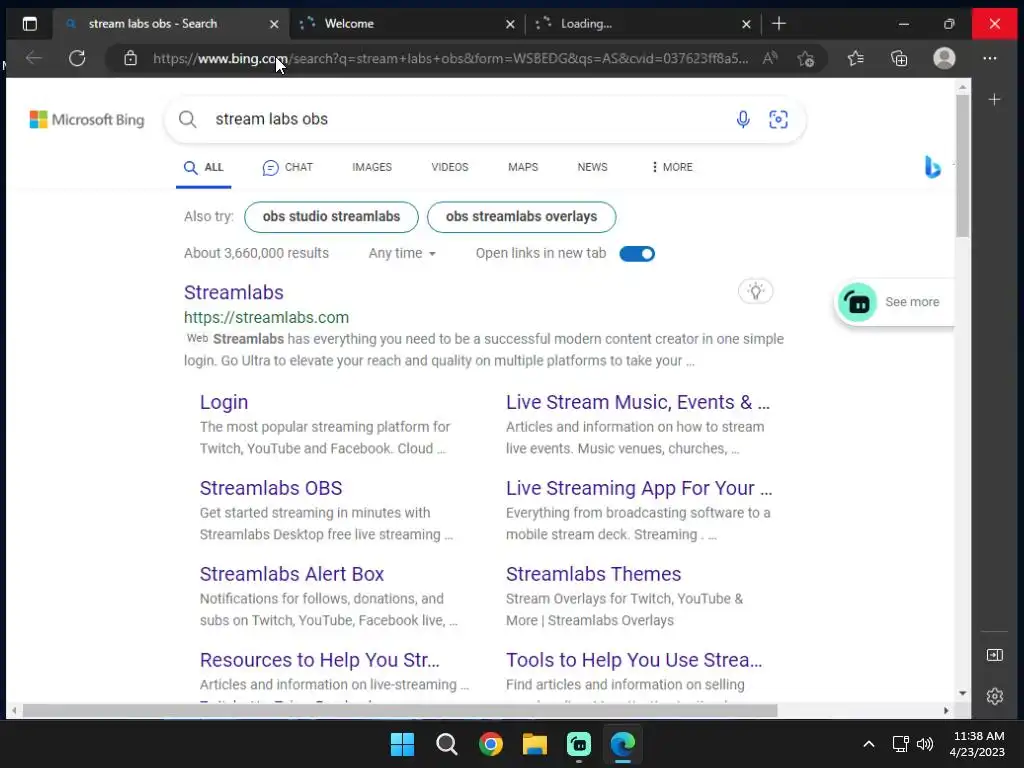The image size is (1024, 768).
Task: Open Streamlabs app from the taskbar
Action: coord(579,744)
